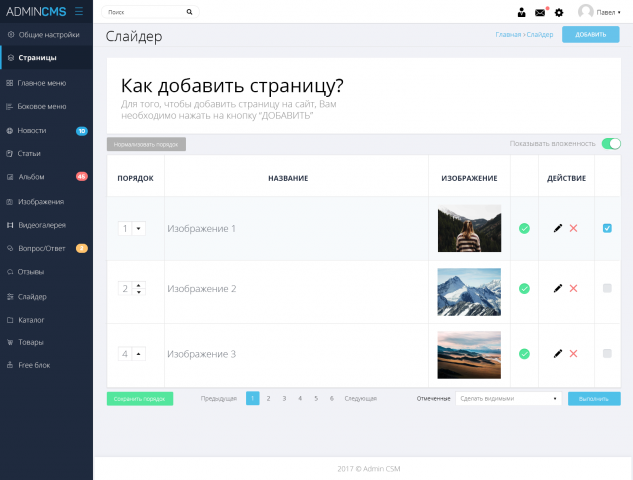
Task: Click the pencil edit icon for Изображение 1
Action: pos(558,228)
